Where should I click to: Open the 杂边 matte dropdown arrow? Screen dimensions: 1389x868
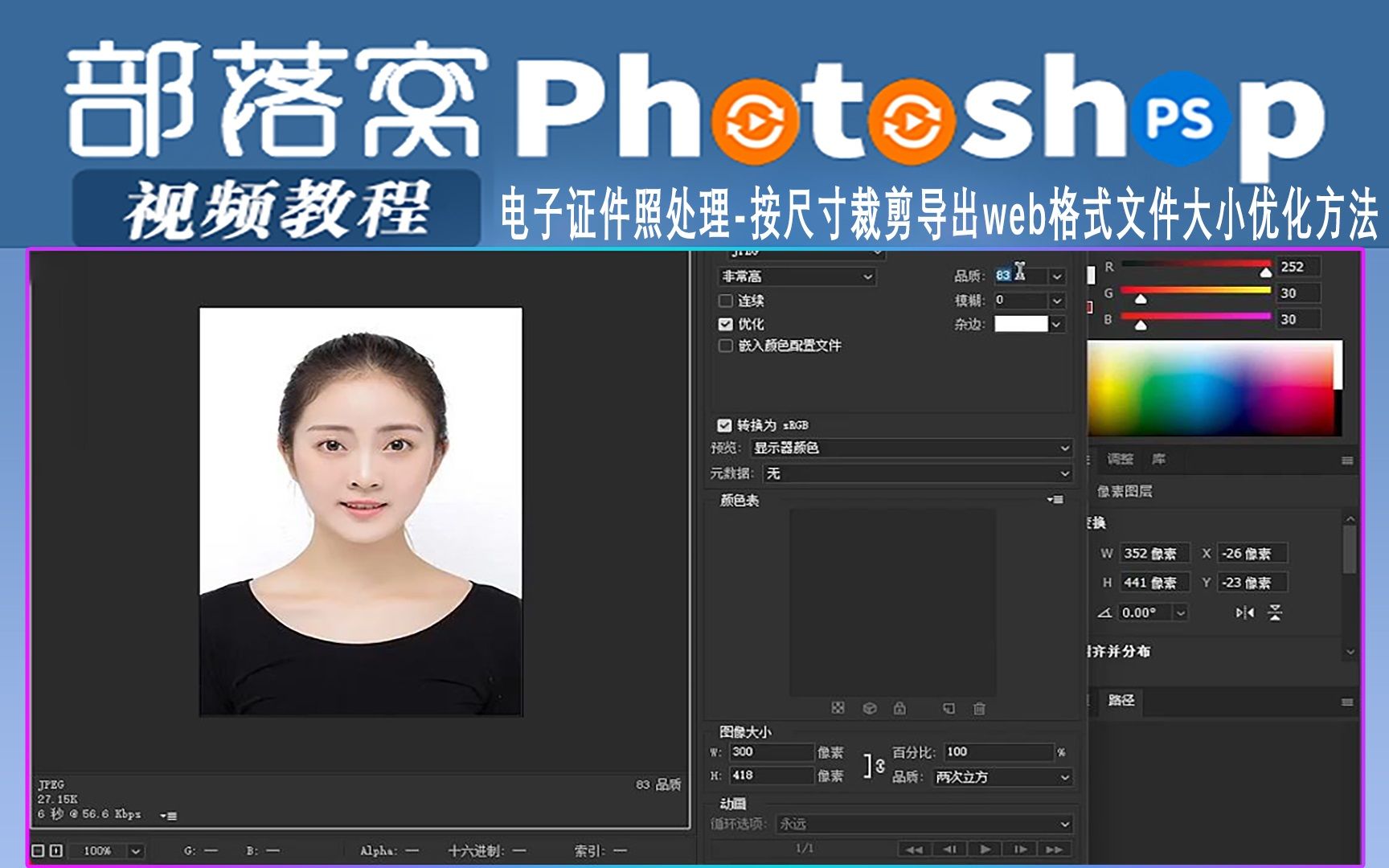coord(1057,324)
